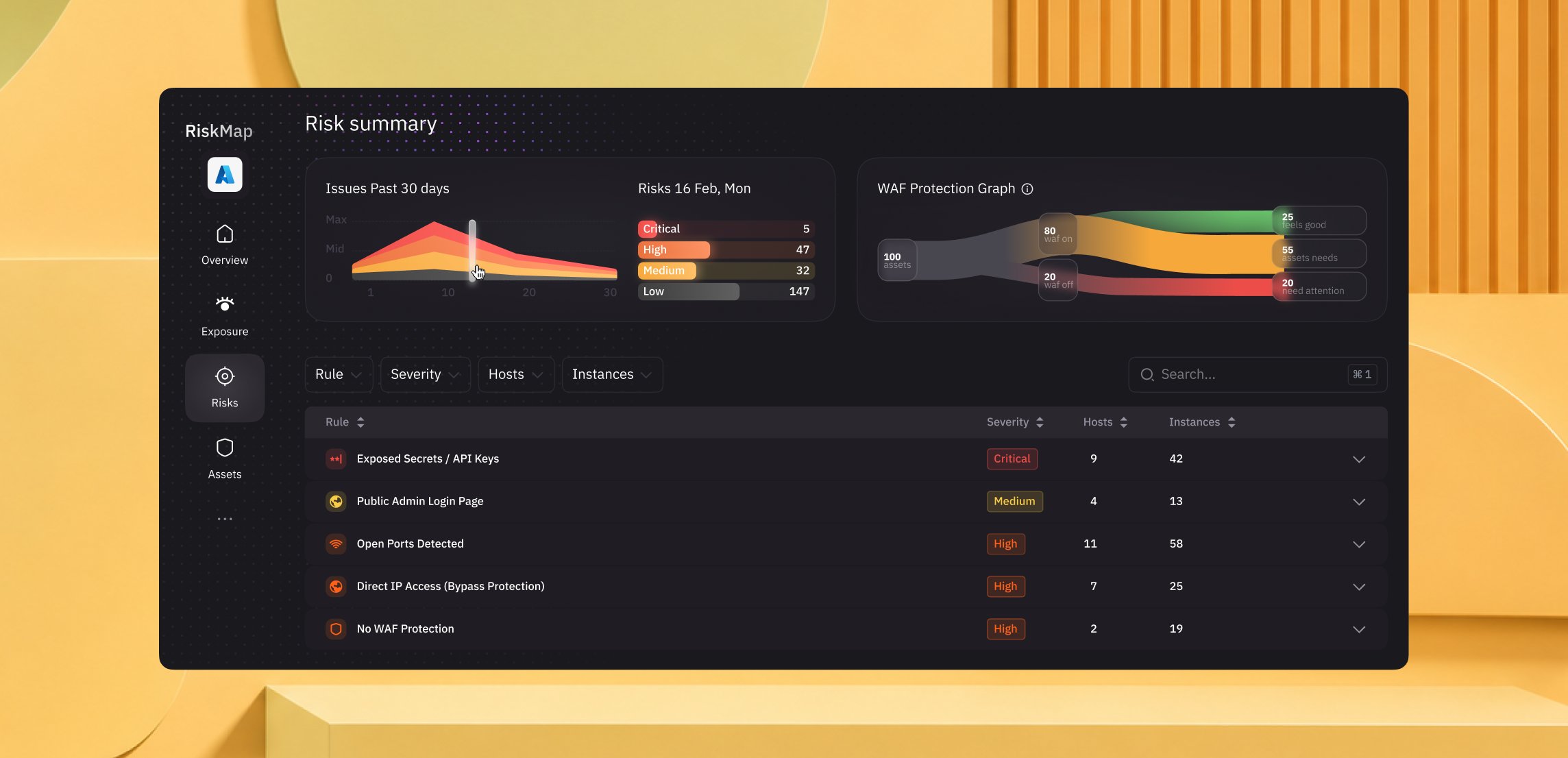
Task: Open the Severity filter dropdown
Action: [425, 375]
